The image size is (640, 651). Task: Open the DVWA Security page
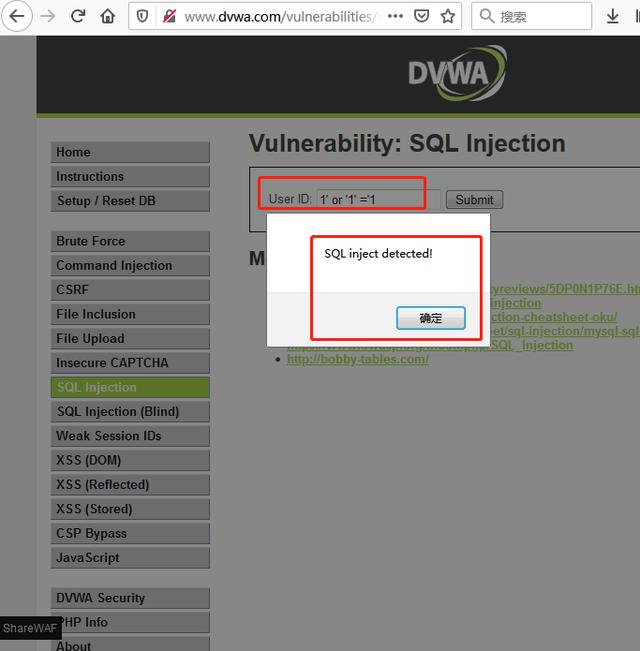[x=130, y=598]
